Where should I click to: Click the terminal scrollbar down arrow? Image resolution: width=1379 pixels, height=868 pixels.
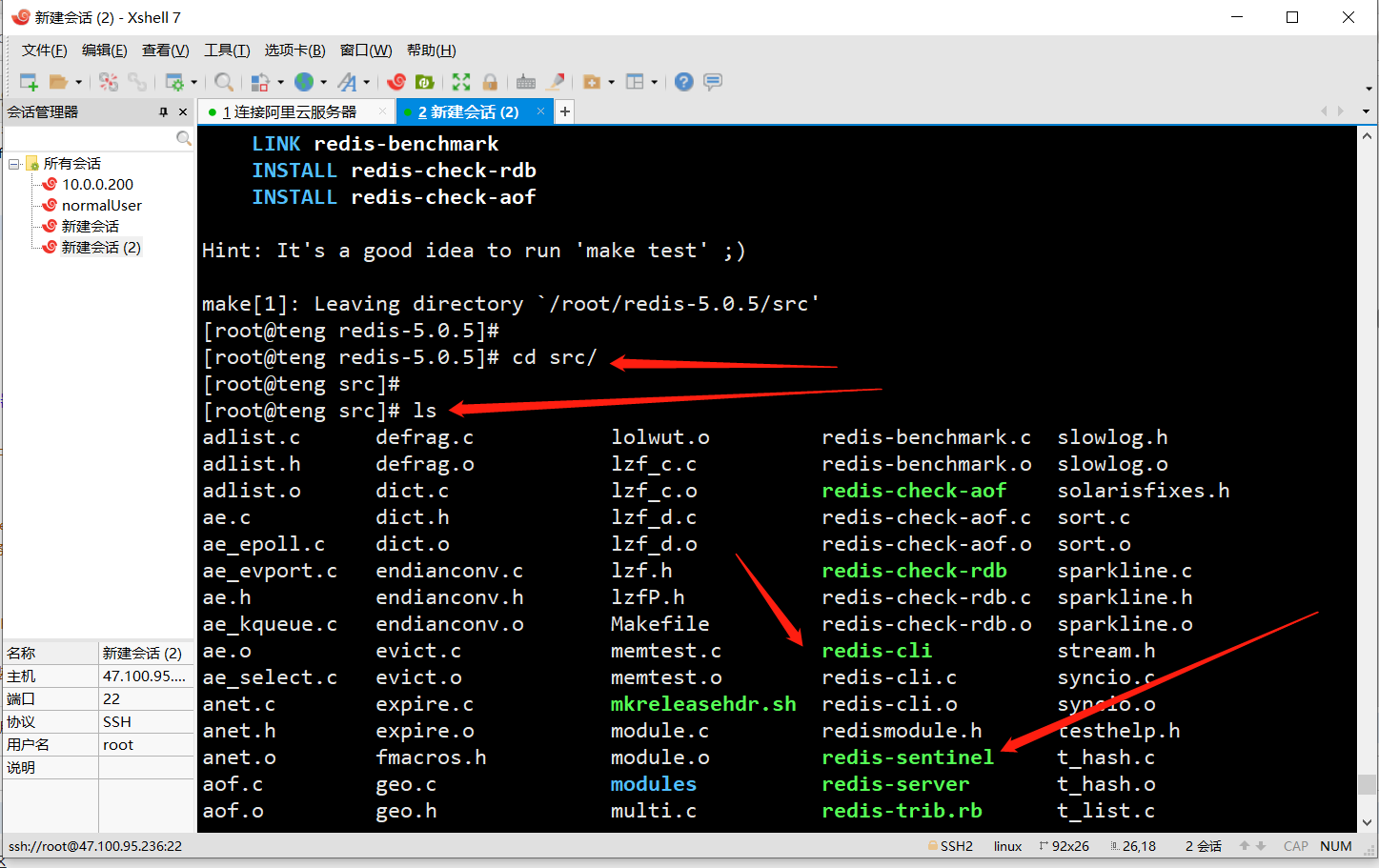(x=1367, y=822)
